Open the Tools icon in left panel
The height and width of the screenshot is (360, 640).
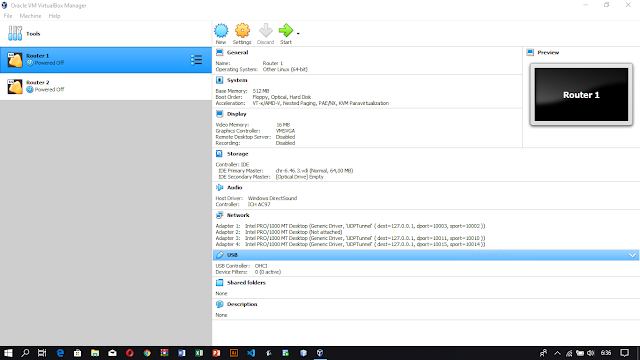[x=15, y=33]
